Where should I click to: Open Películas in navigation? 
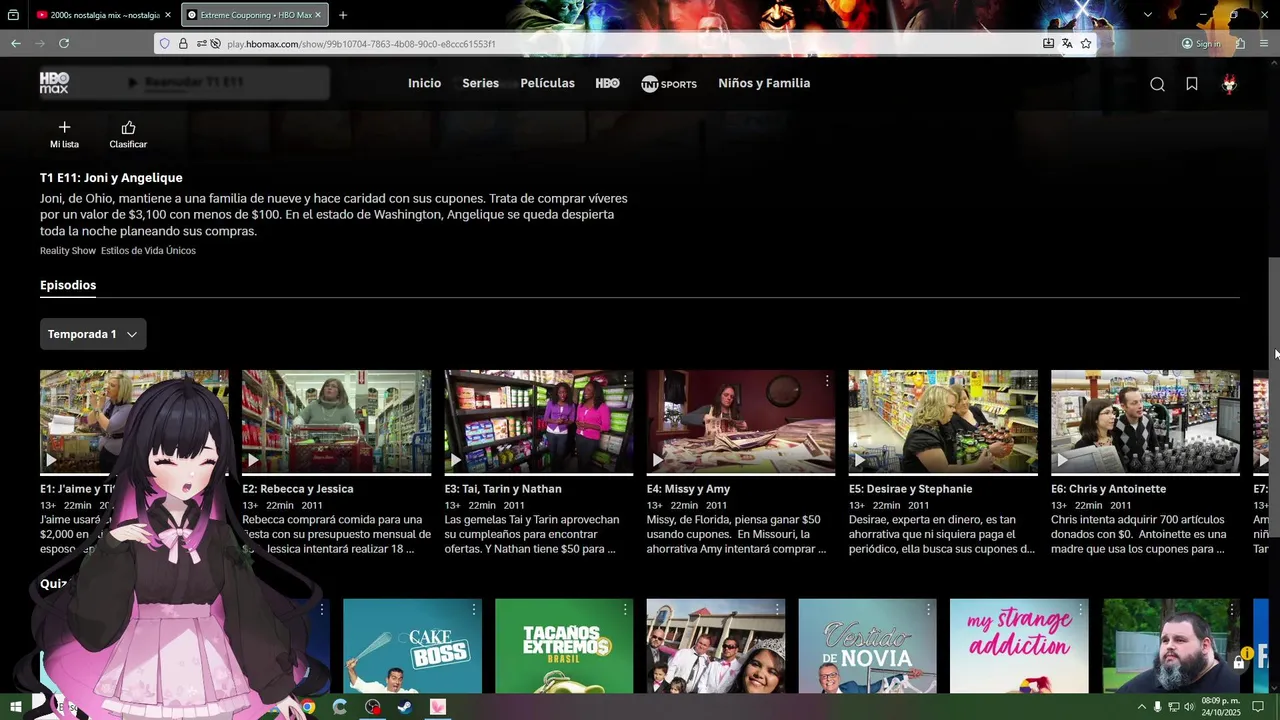547,83
